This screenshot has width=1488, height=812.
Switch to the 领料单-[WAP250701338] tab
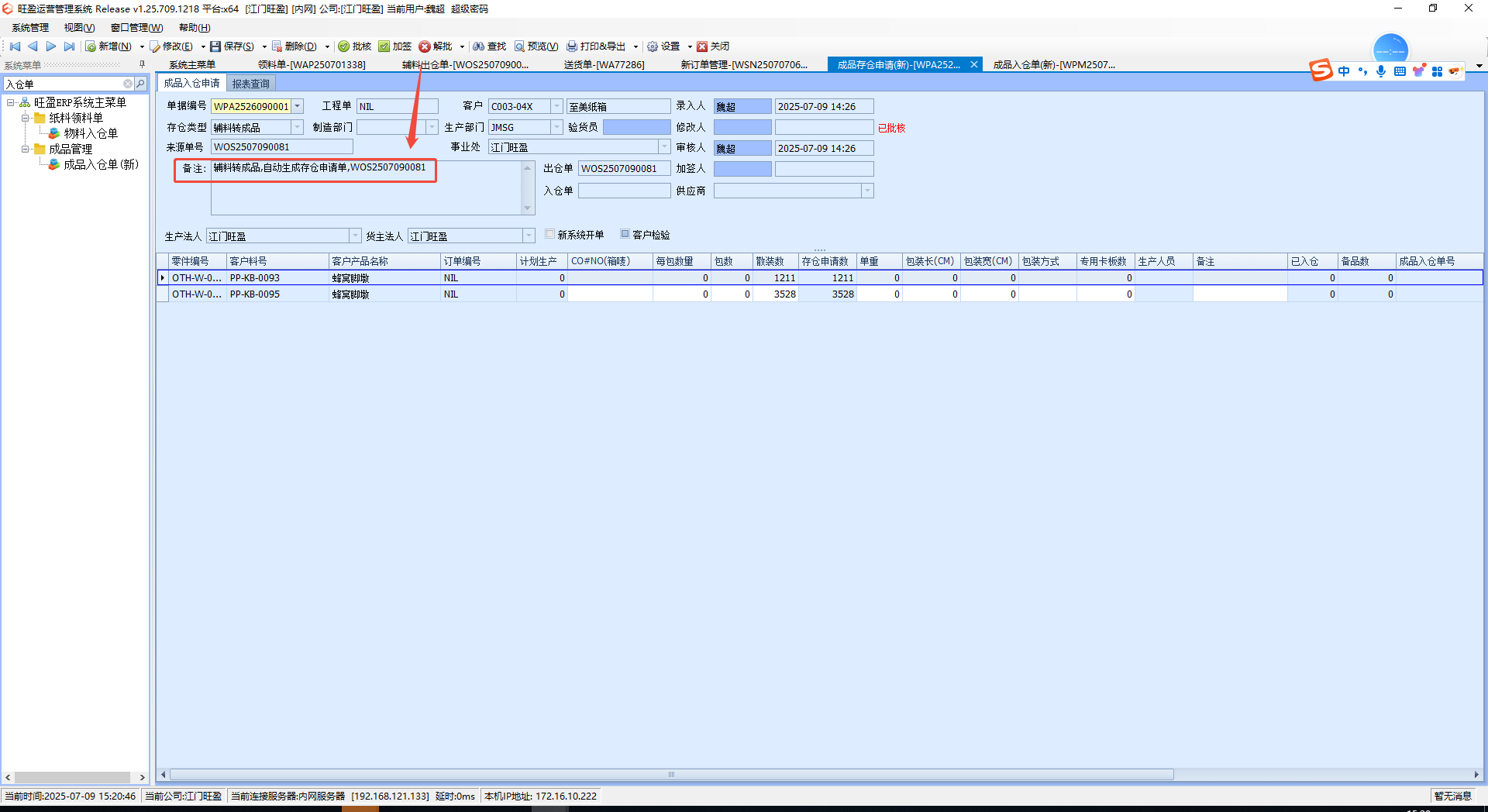point(312,65)
